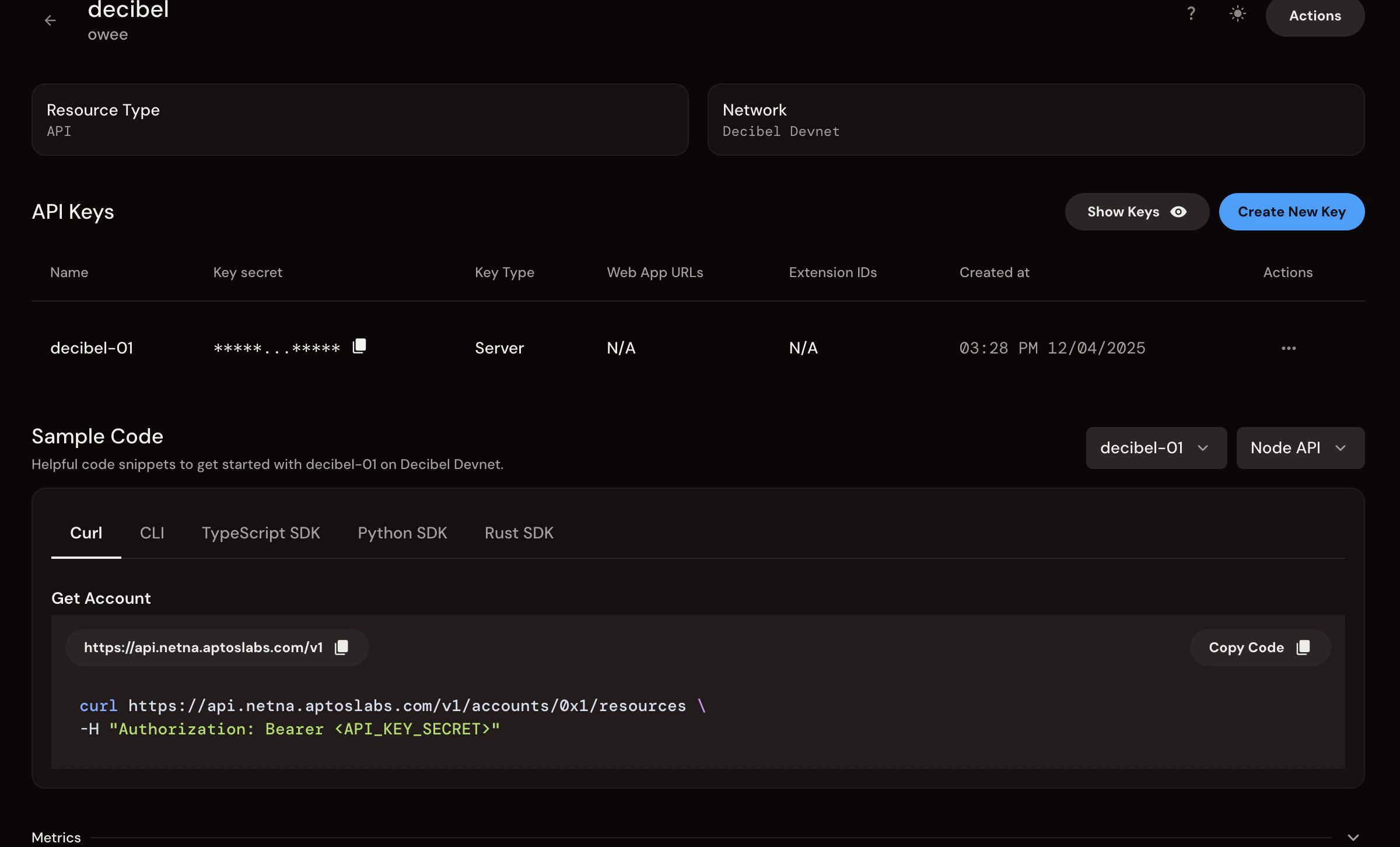This screenshot has height=847, width=1400.
Task: Copy the decibel-01 key secret
Action: click(x=359, y=346)
